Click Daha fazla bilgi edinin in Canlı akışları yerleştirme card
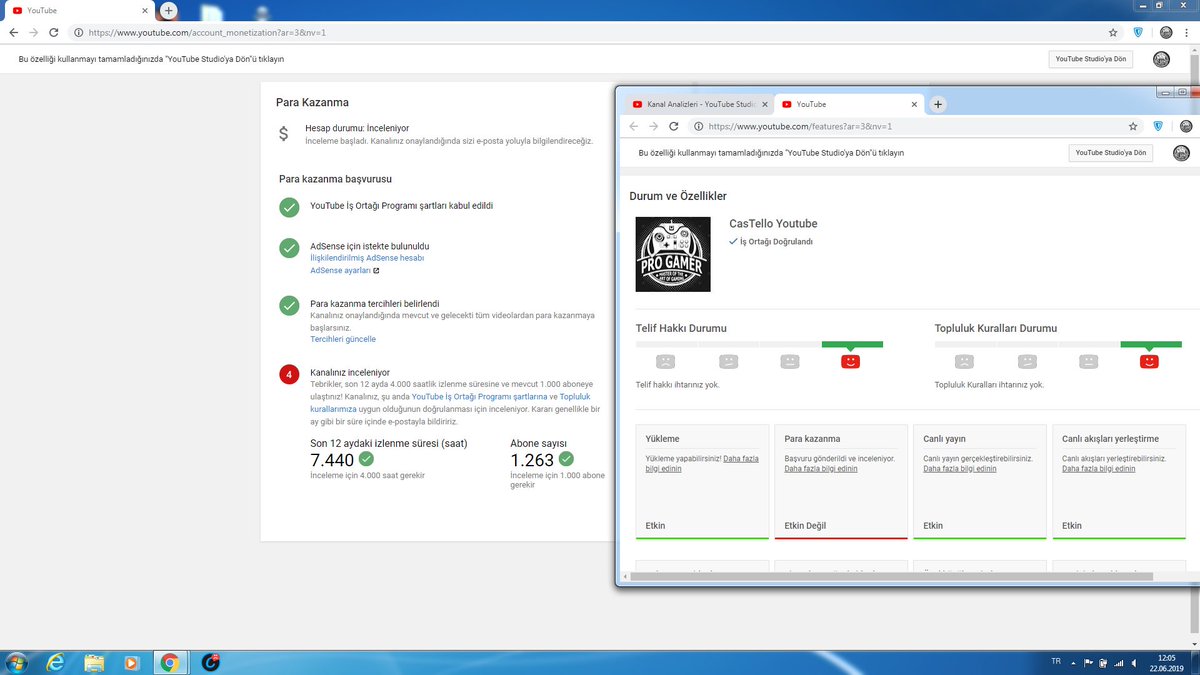 click(x=1098, y=468)
